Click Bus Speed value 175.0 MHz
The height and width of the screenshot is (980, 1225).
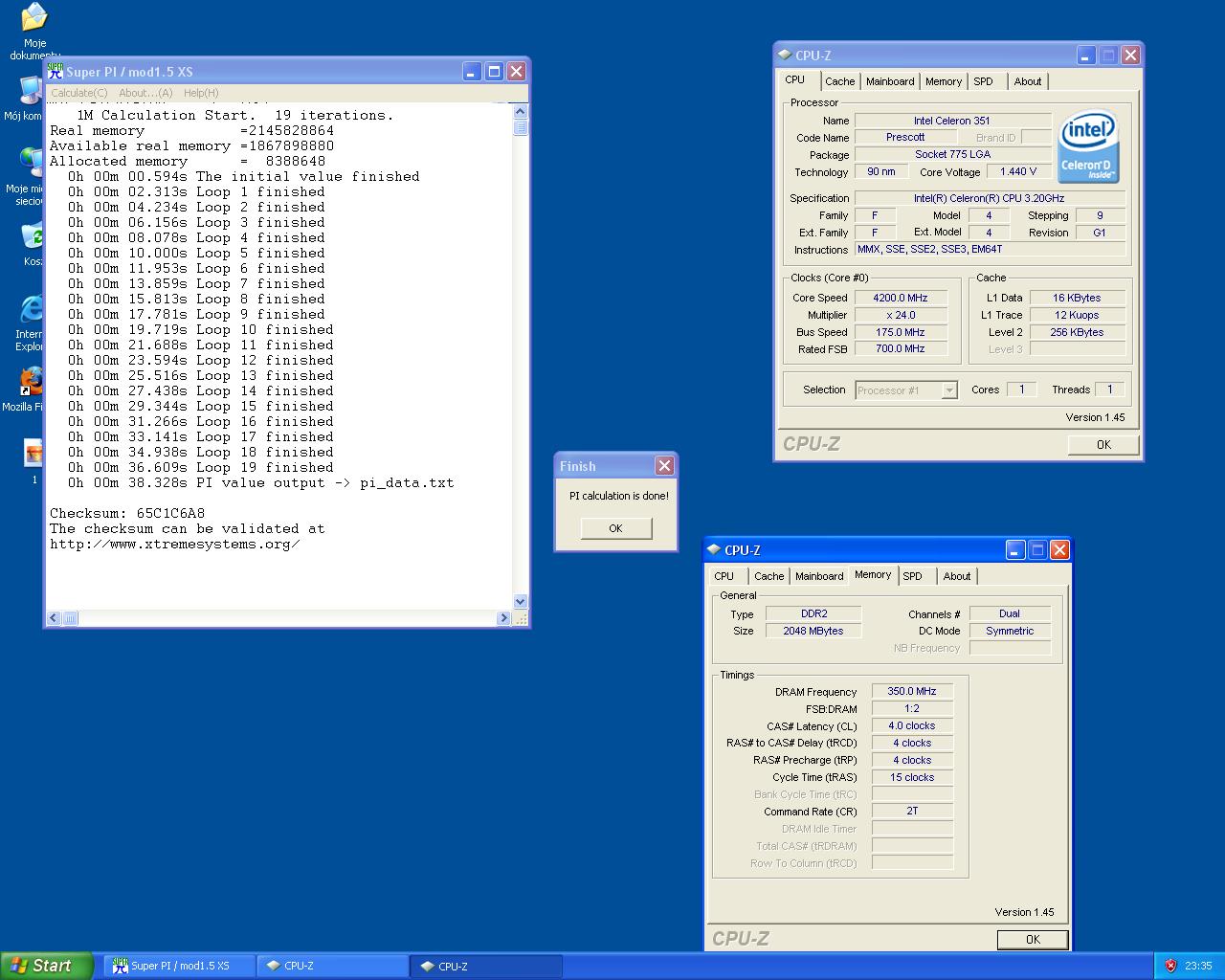(x=901, y=332)
